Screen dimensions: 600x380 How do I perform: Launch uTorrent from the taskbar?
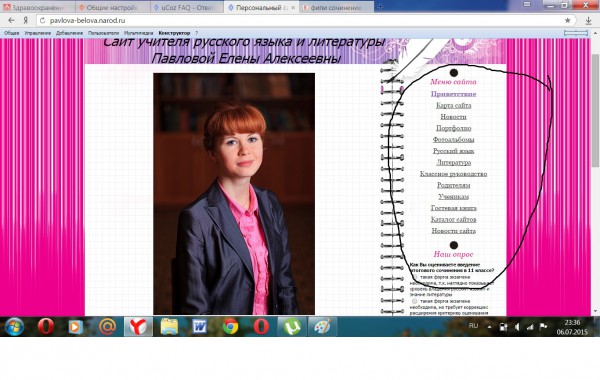tap(292, 327)
